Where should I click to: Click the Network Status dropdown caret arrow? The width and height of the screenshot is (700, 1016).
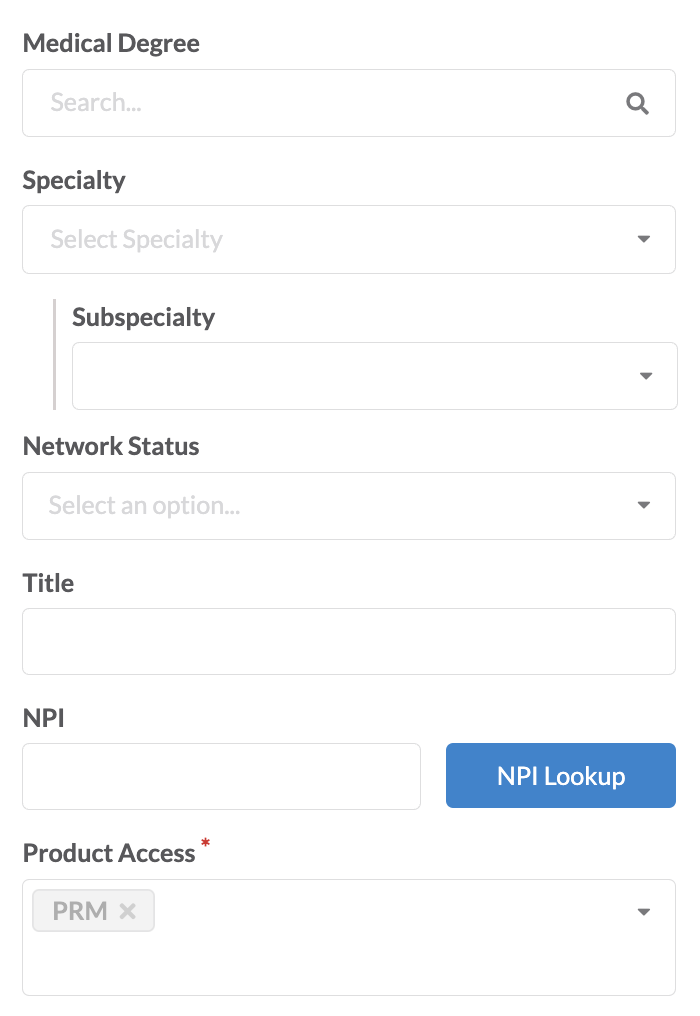[x=644, y=505]
